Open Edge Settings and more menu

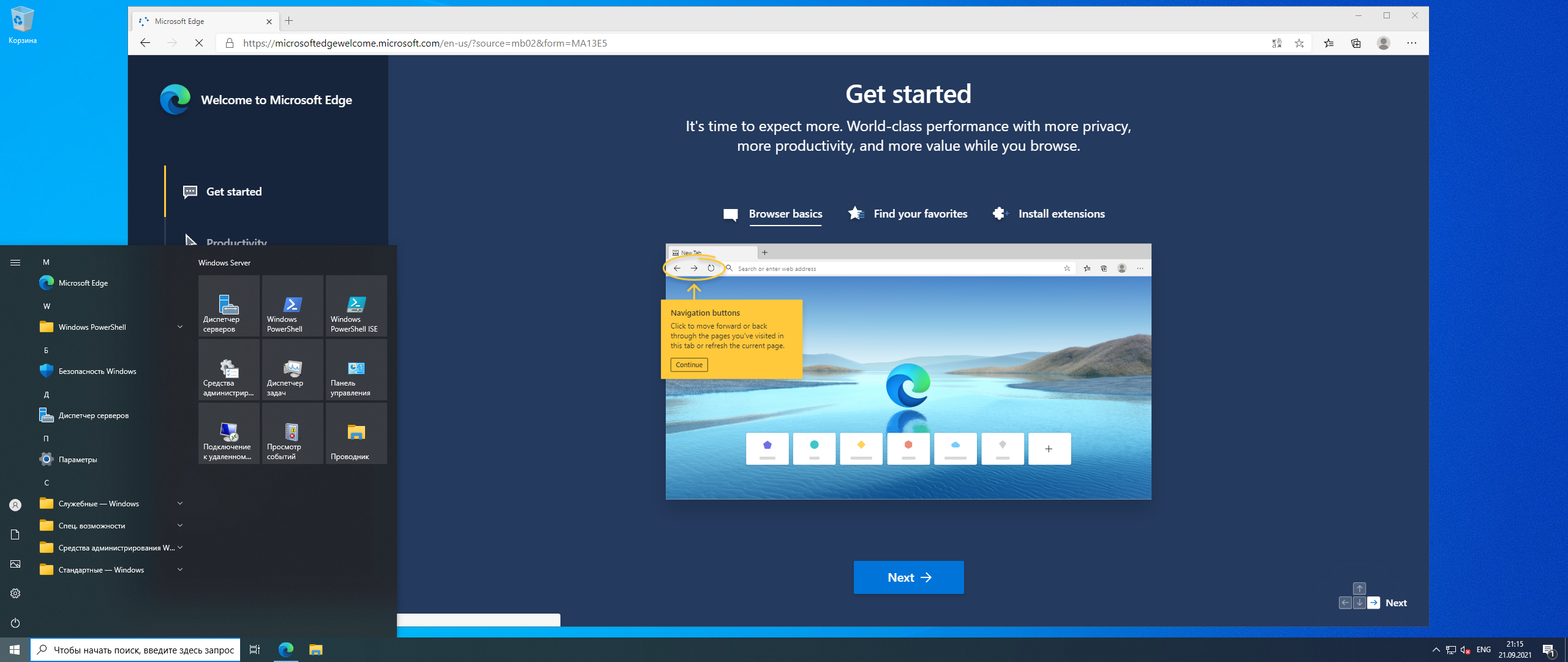[x=1412, y=43]
